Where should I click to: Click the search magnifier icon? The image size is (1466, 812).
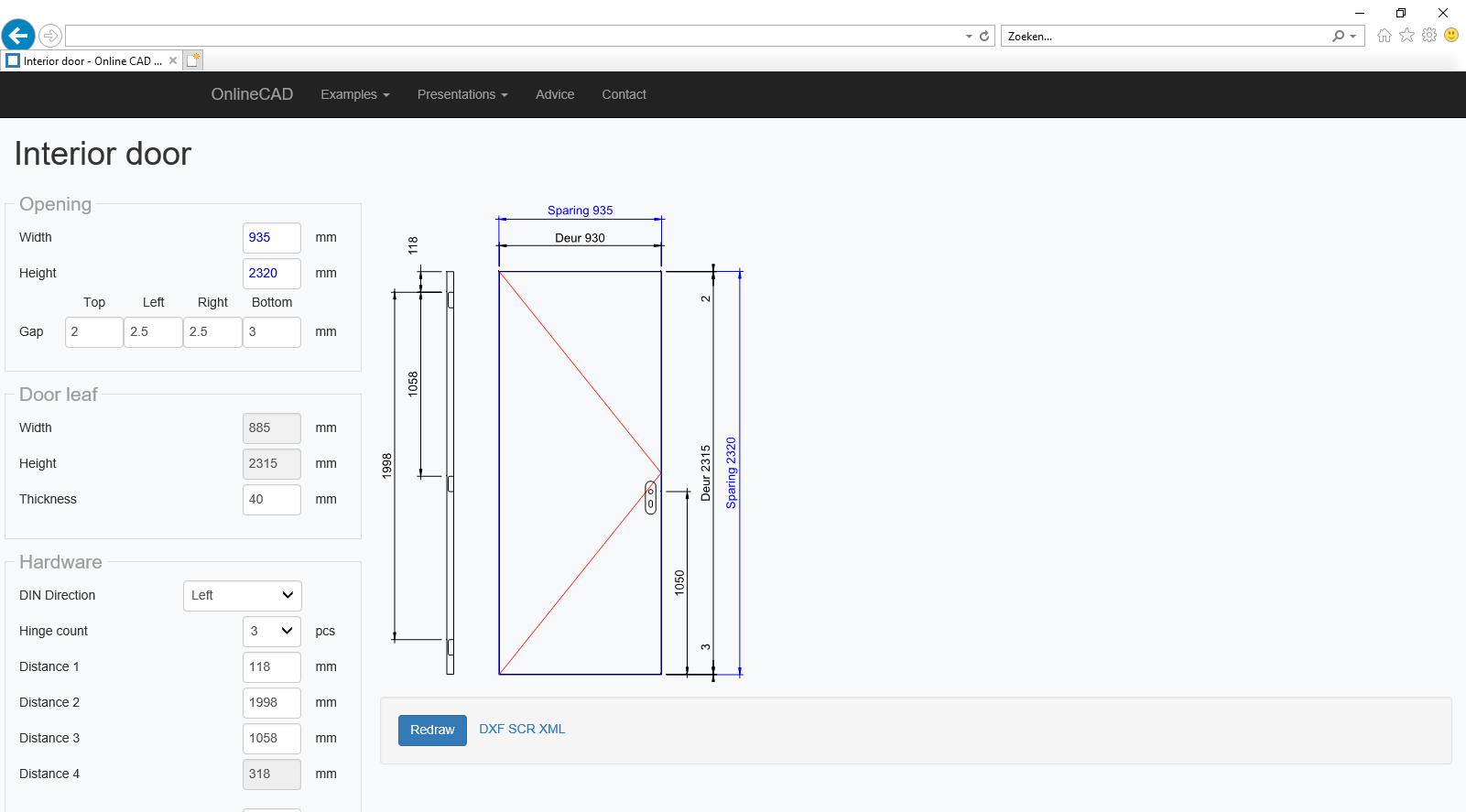click(x=1339, y=36)
